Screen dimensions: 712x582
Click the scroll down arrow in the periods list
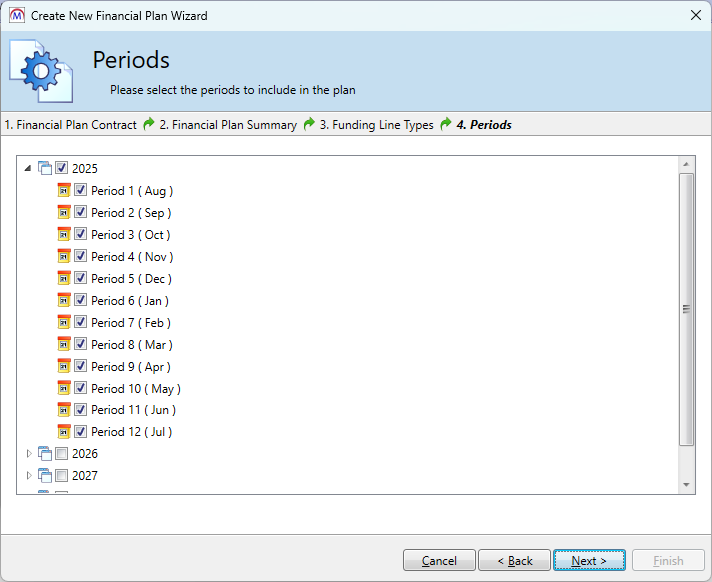pyautogui.click(x=686, y=485)
